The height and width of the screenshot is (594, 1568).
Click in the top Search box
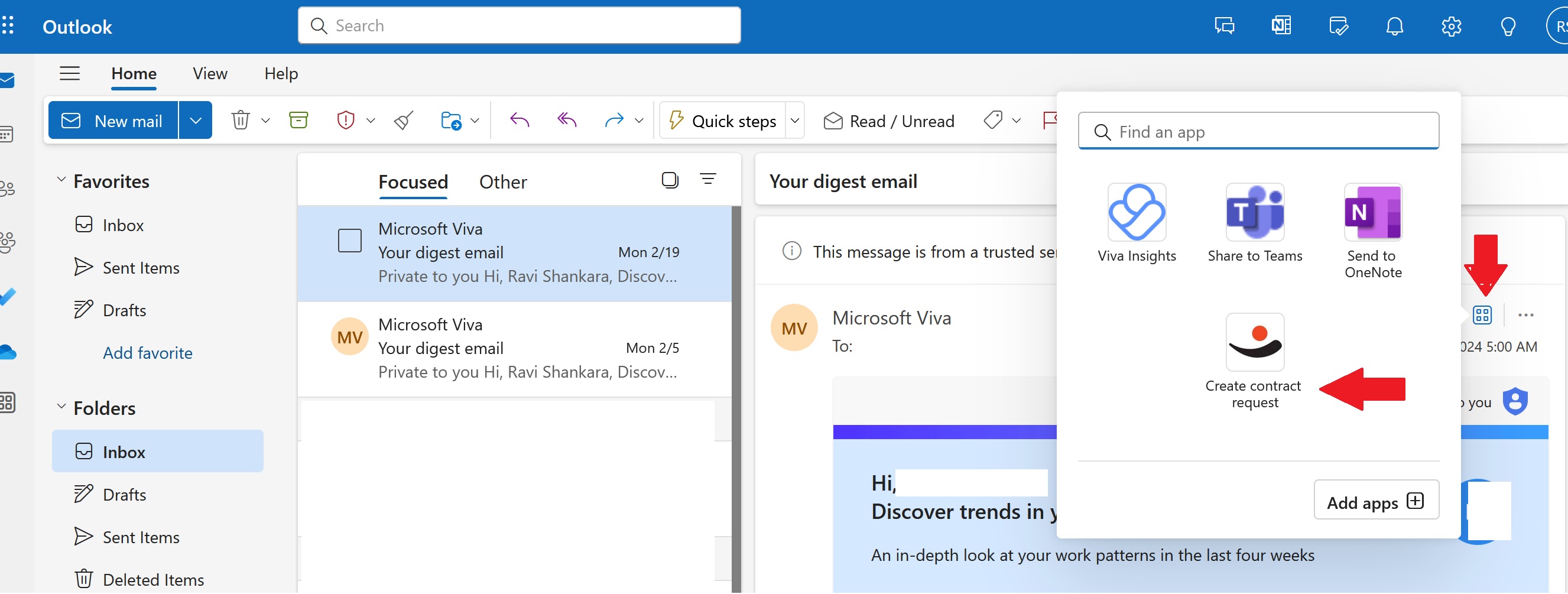tap(519, 25)
